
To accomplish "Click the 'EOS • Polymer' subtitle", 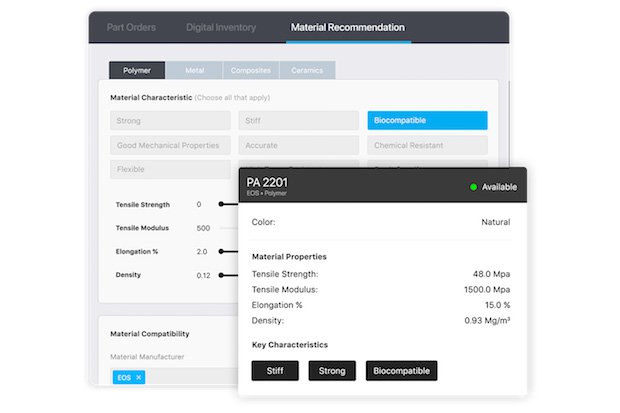I will [x=267, y=193].
